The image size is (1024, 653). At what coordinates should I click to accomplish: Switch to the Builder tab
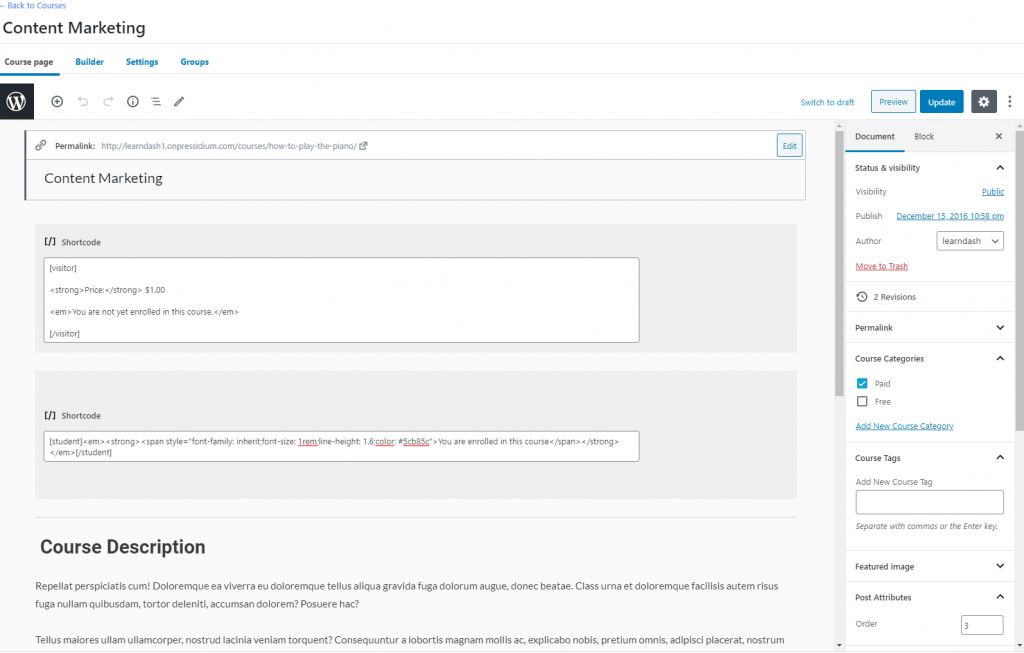coord(89,62)
